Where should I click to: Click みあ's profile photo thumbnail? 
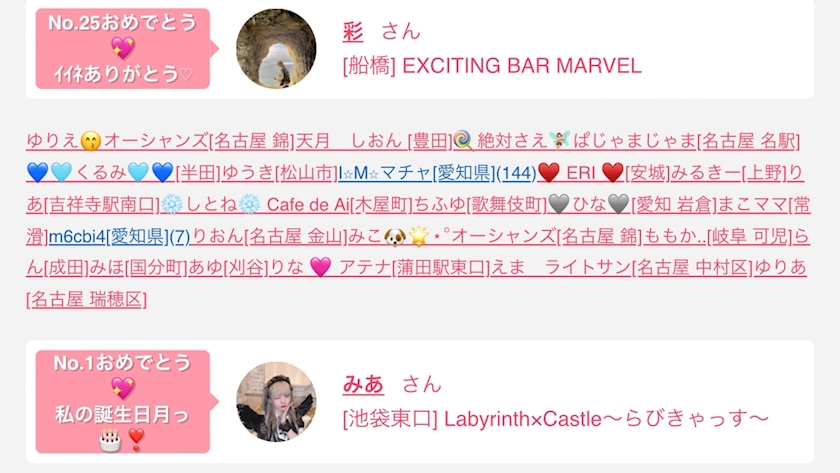276,402
